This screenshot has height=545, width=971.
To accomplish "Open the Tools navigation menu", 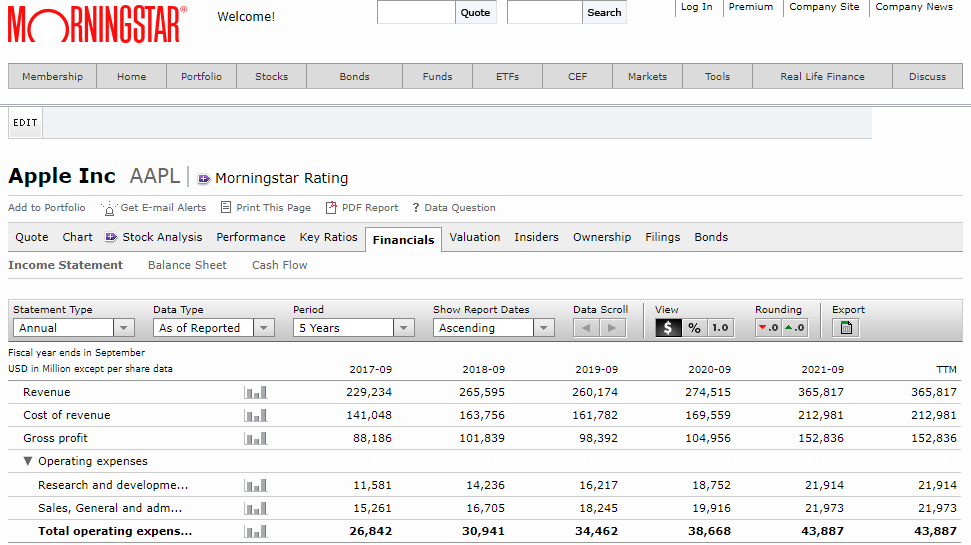I will 717,76.
